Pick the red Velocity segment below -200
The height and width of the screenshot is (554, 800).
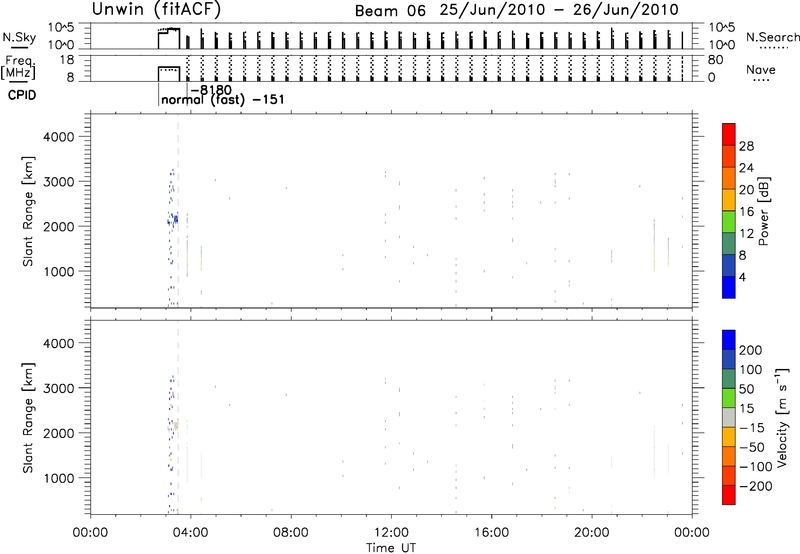click(729, 495)
